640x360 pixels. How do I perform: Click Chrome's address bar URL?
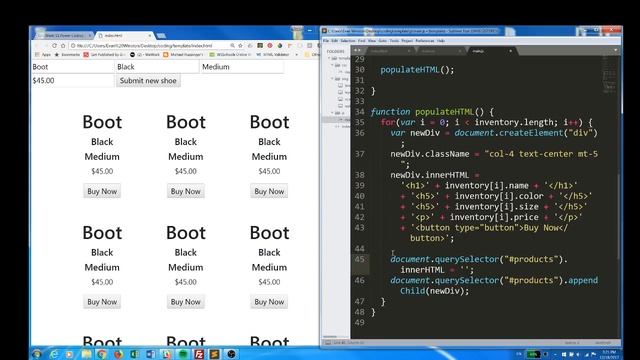pyautogui.click(x=144, y=46)
